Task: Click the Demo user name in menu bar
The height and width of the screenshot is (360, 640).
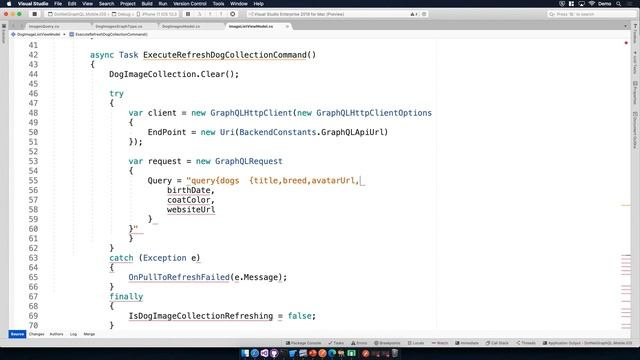Action: coord(604,4)
